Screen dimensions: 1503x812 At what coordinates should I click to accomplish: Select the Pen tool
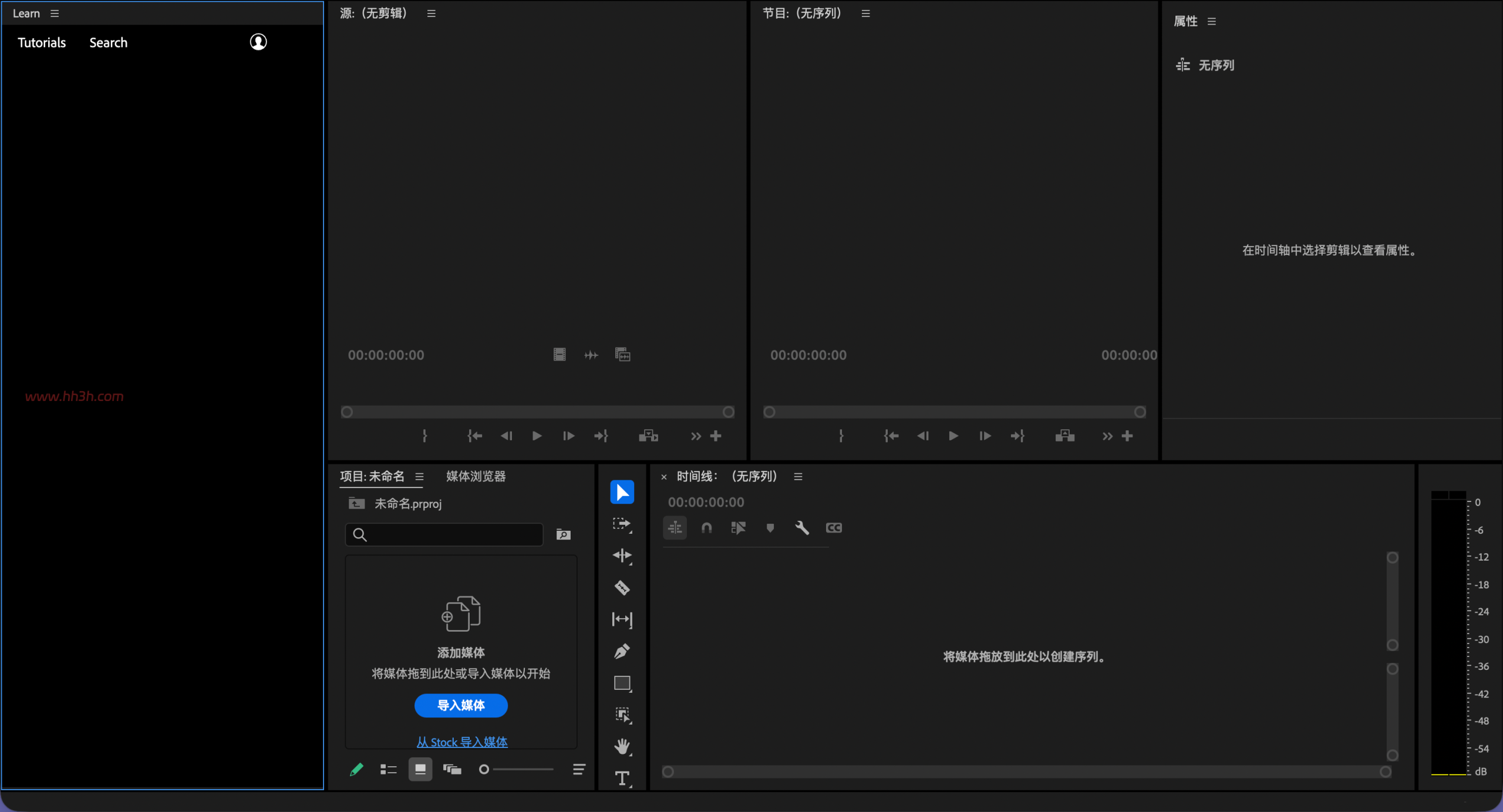click(622, 651)
